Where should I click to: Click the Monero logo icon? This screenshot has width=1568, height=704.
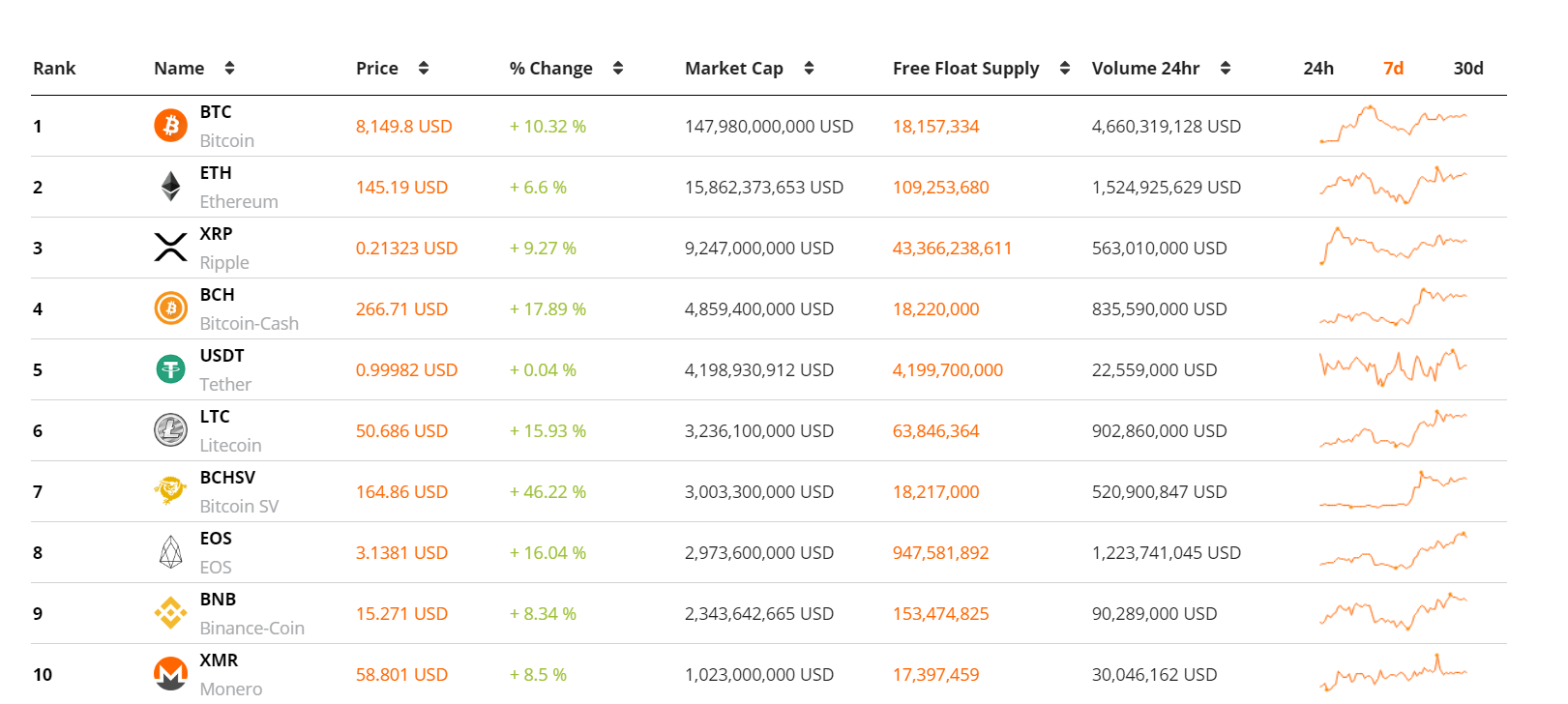click(171, 673)
